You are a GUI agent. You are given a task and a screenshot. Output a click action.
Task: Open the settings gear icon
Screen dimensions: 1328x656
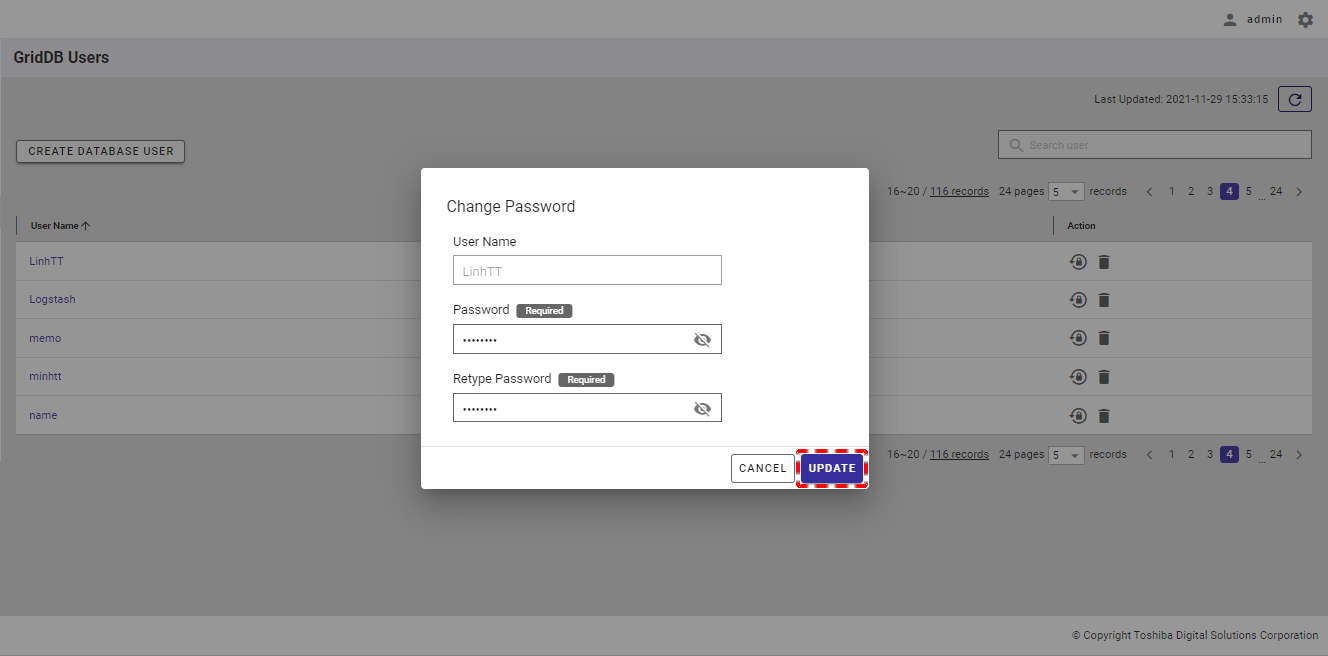coord(1305,20)
